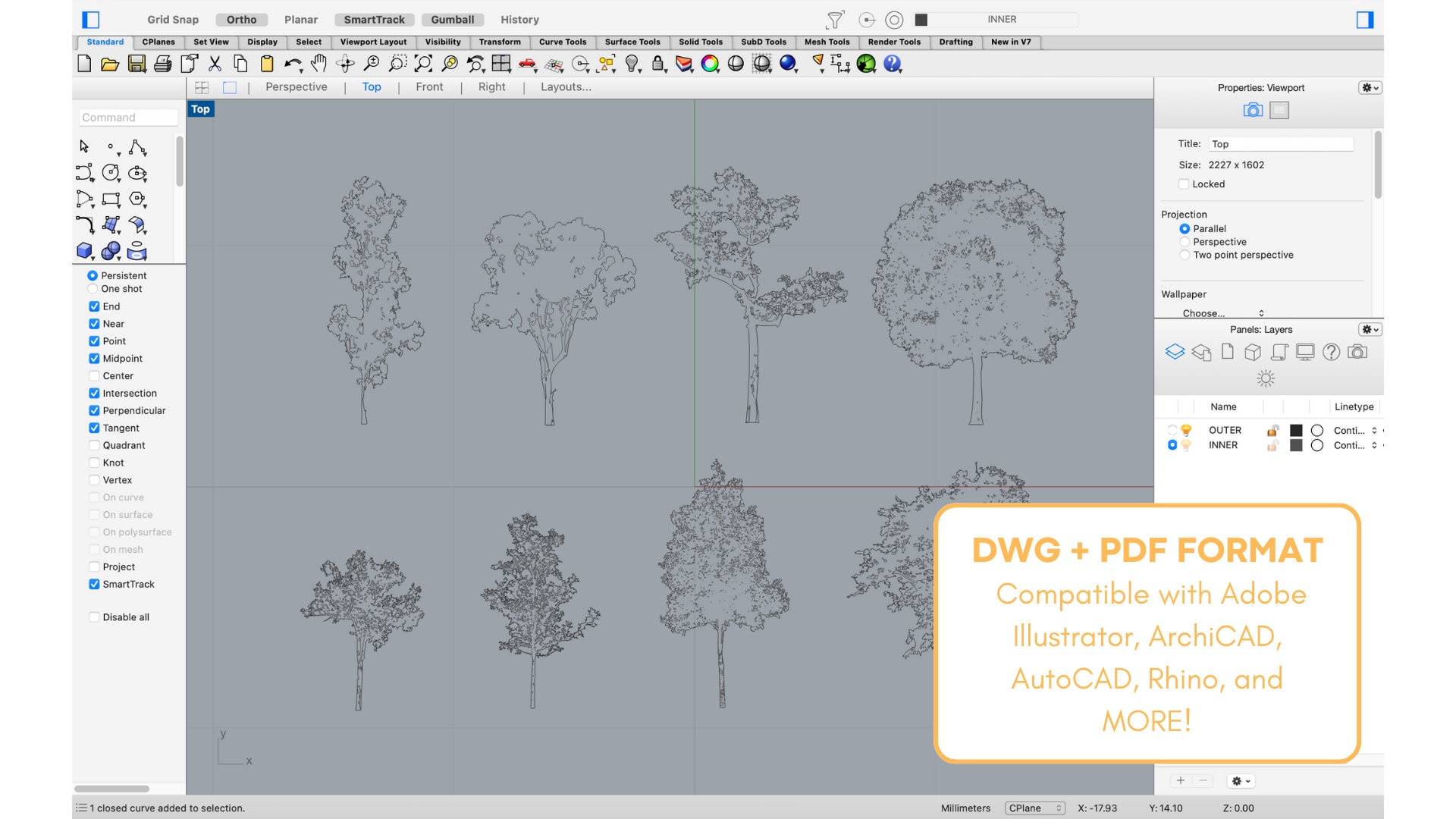Enable the Center object snap
This screenshot has width=1456, height=819.
coord(94,375)
